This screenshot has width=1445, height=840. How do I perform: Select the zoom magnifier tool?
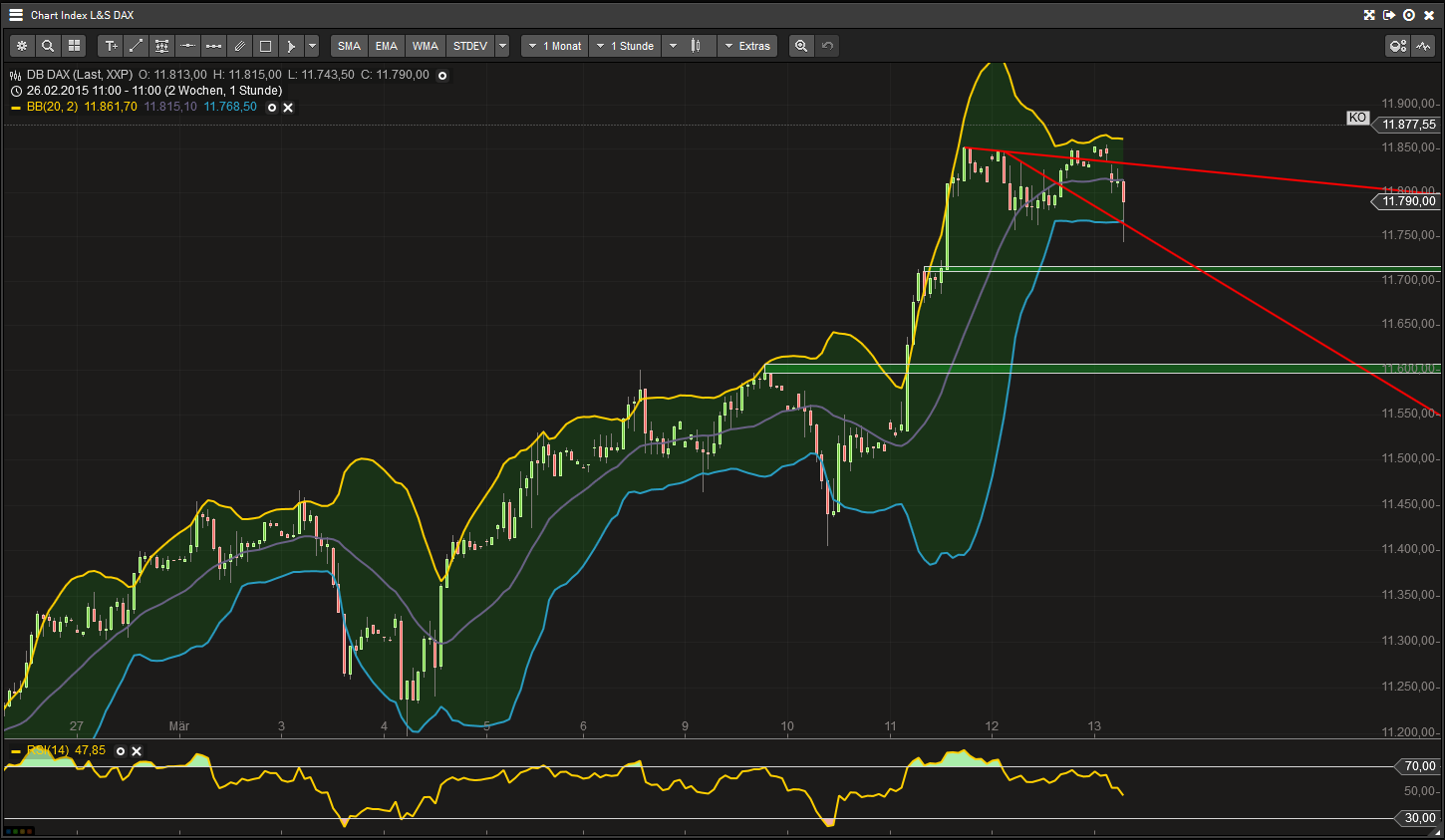48,45
